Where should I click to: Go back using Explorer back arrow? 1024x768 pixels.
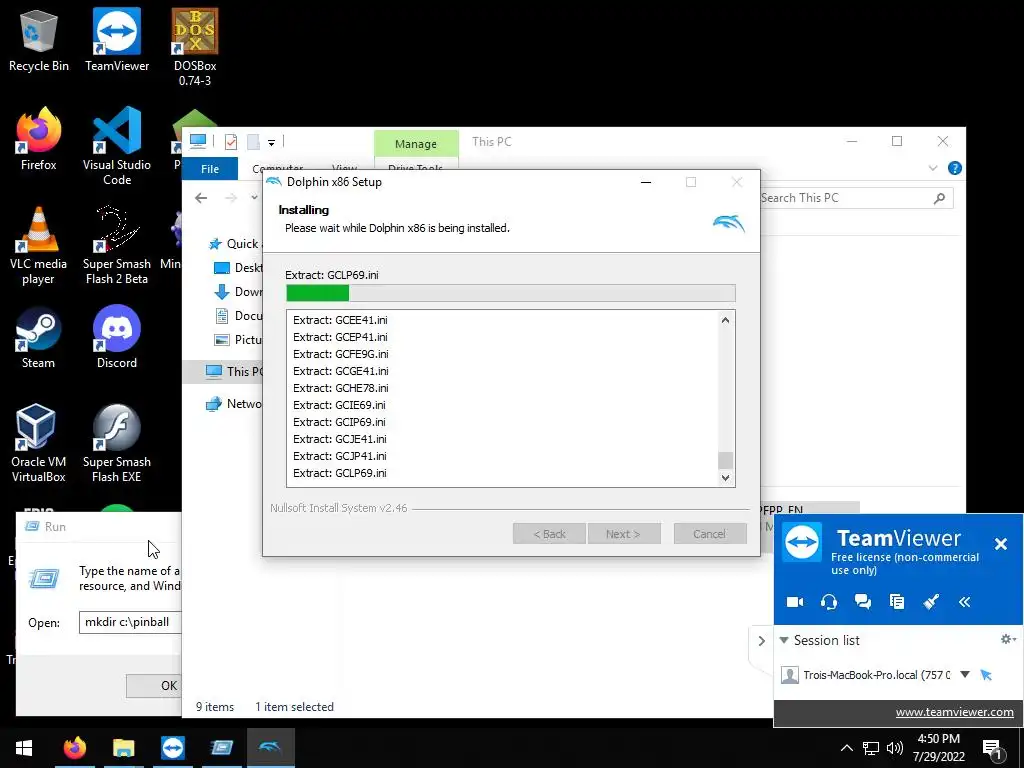201,198
